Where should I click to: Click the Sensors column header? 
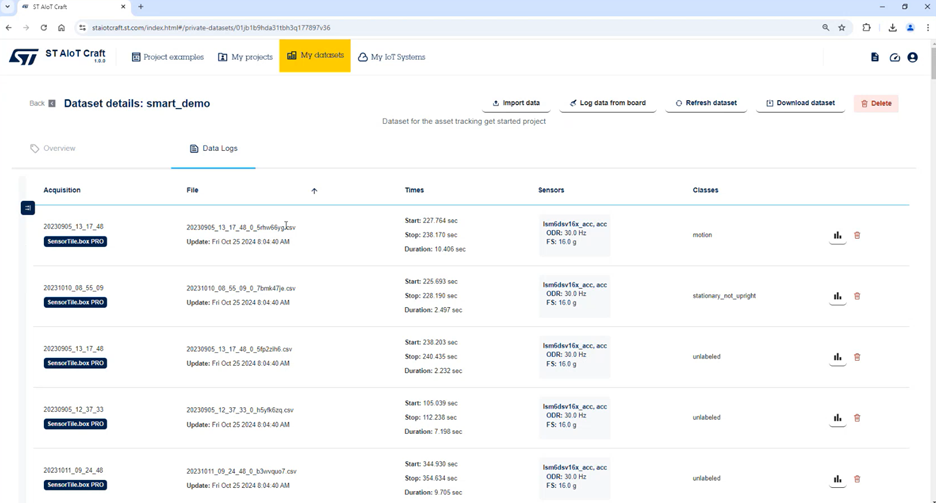[551, 190]
